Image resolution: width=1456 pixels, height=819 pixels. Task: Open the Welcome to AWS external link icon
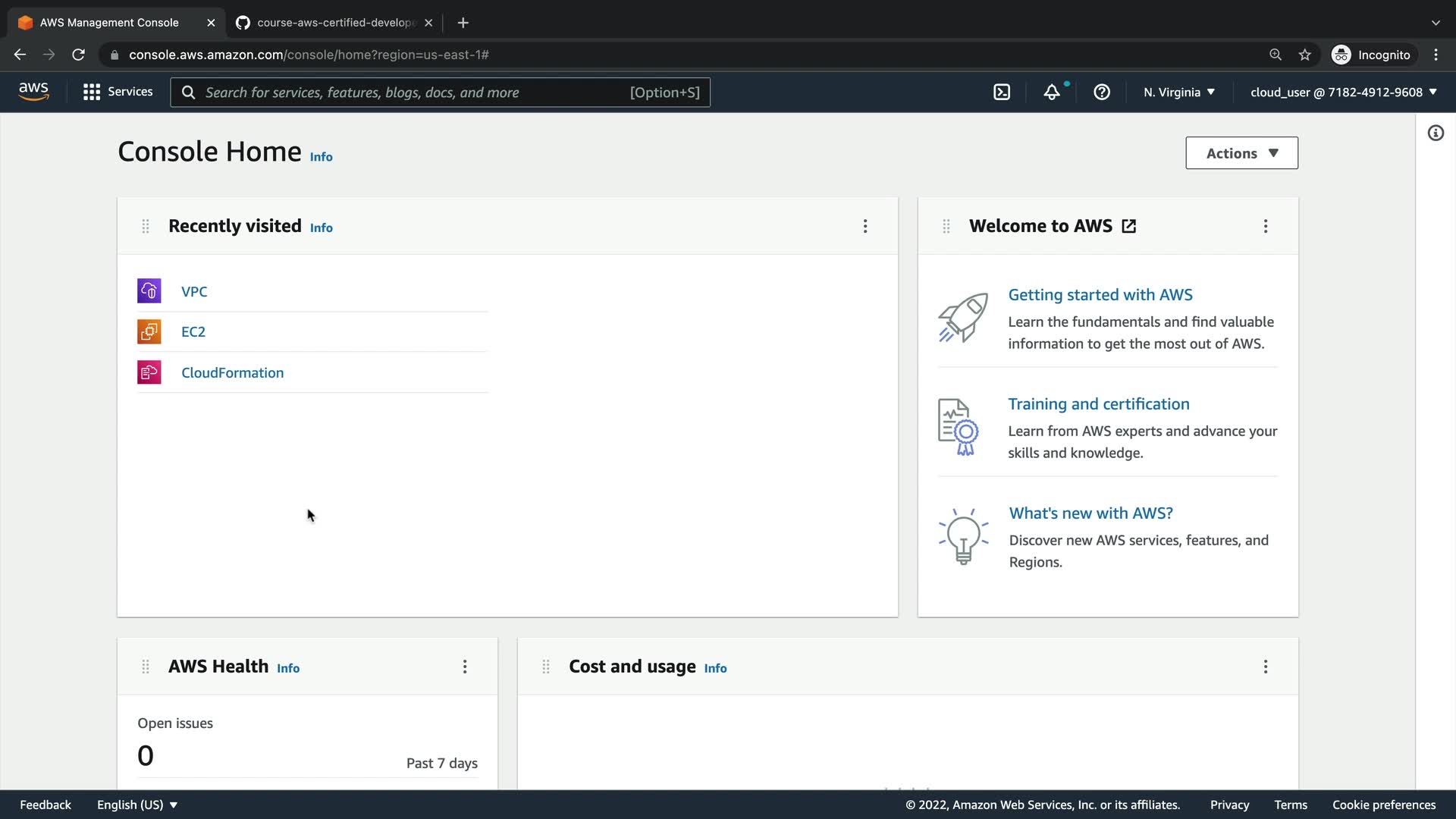(1129, 226)
